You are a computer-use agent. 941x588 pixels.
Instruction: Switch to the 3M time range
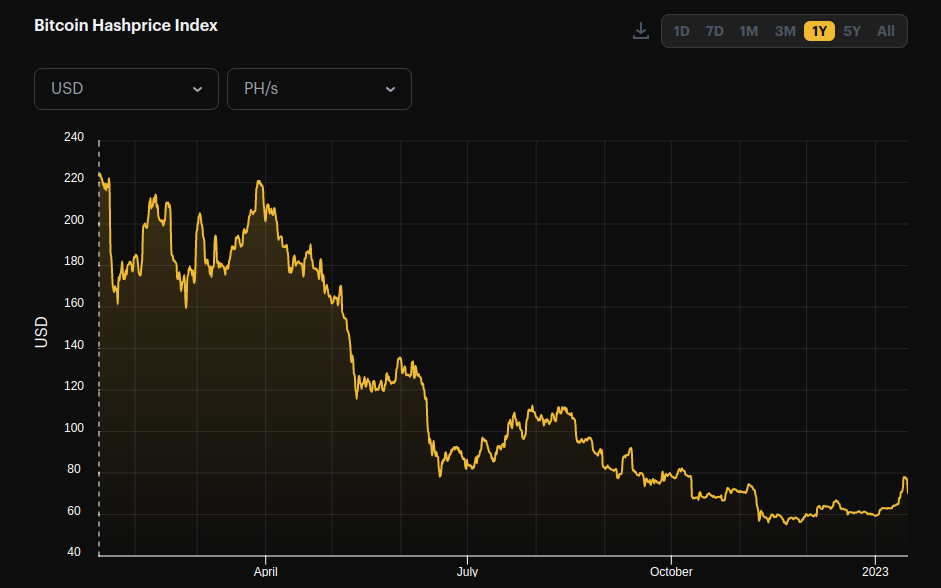[x=785, y=31]
